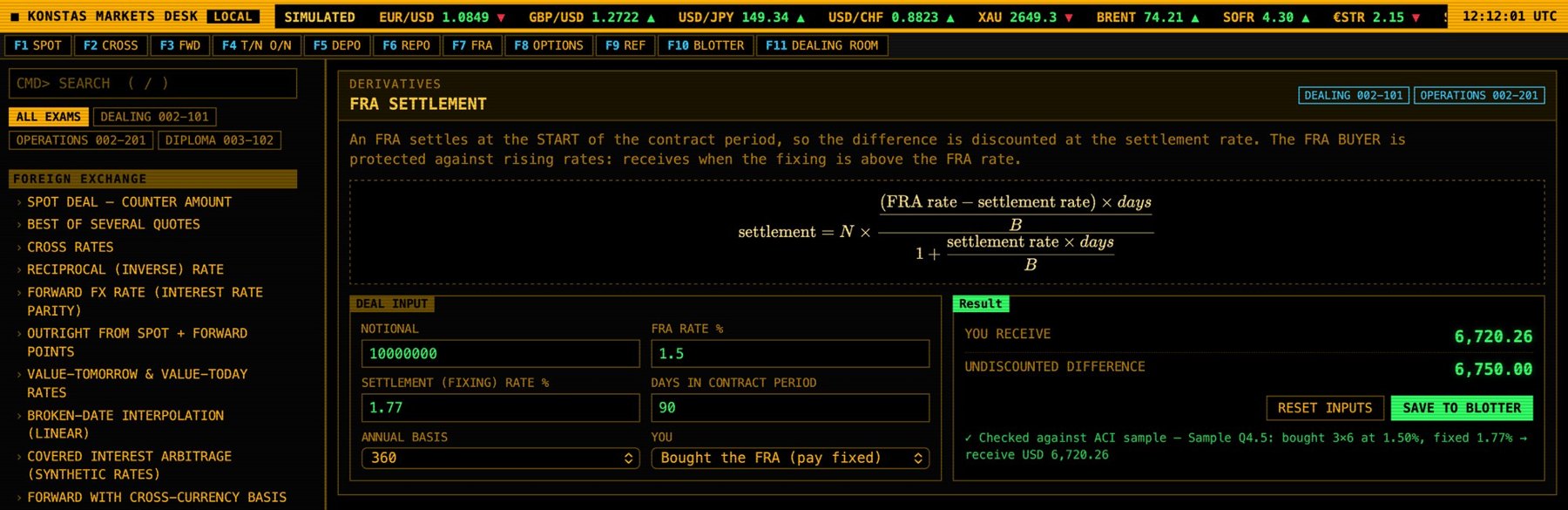Open BEST OF SEVERAL QUOTES topic
The image size is (1568, 510).
[x=113, y=224]
